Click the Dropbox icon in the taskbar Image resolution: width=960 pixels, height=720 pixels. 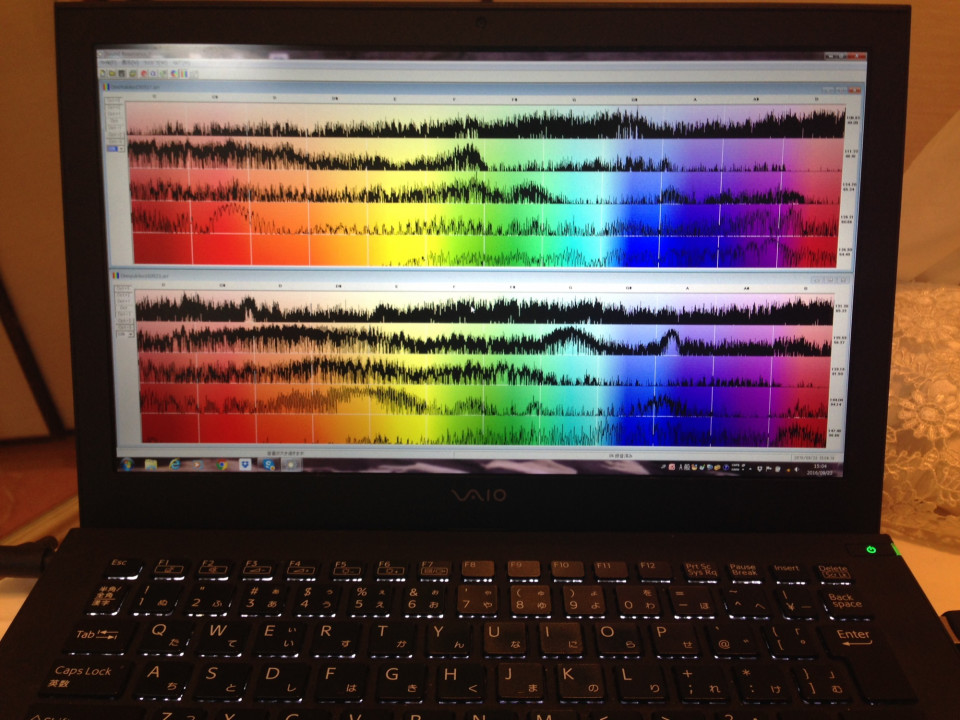point(245,465)
